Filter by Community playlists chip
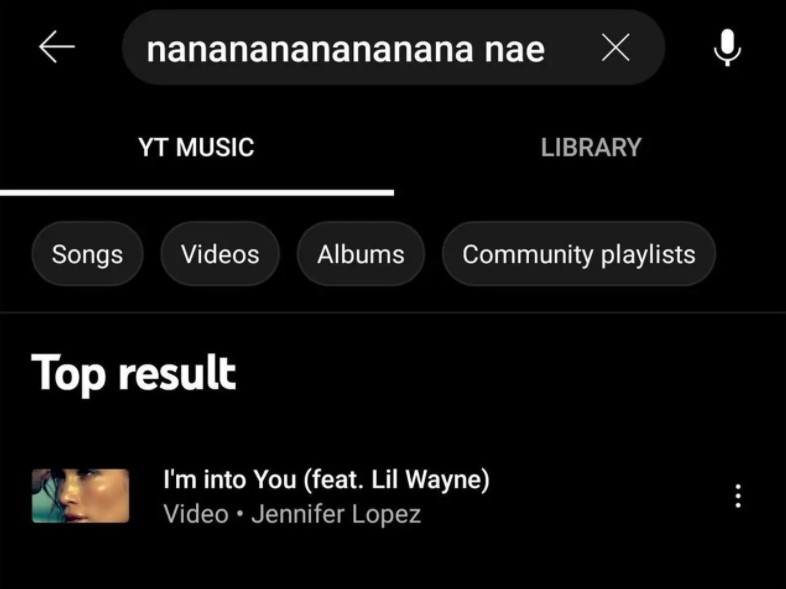This screenshot has height=589, width=786. click(x=578, y=254)
